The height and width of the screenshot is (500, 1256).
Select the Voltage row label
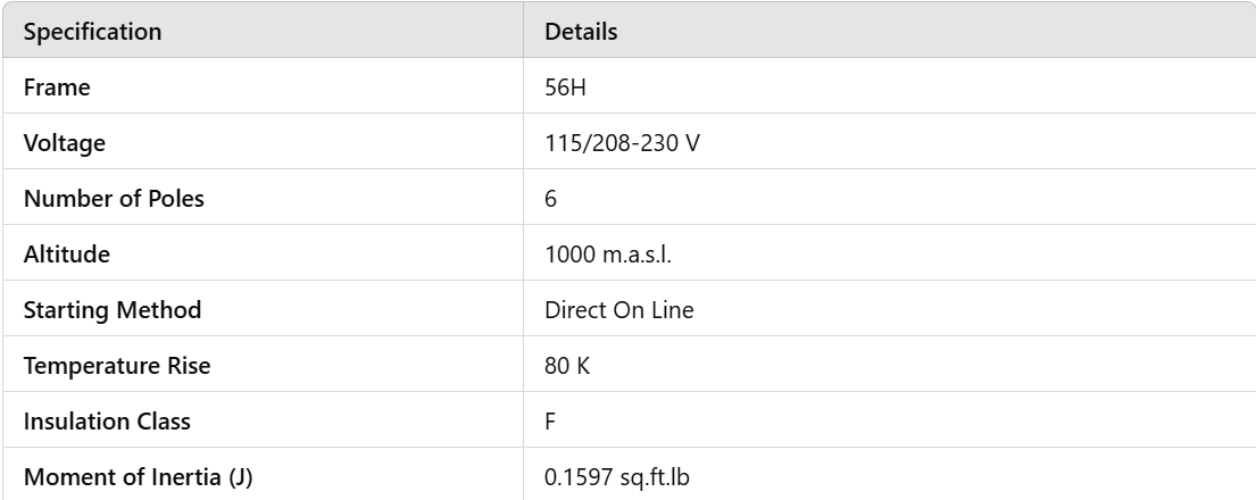tap(65, 143)
